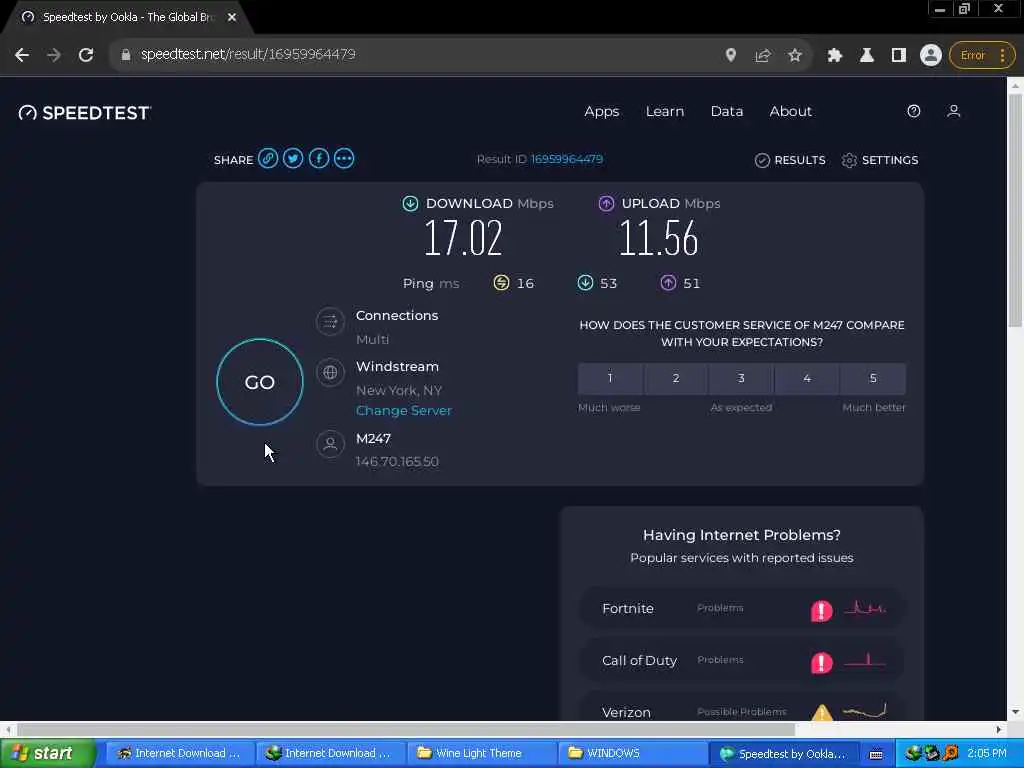Copy the share link icon
The image size is (1024, 768).
coord(268,159)
